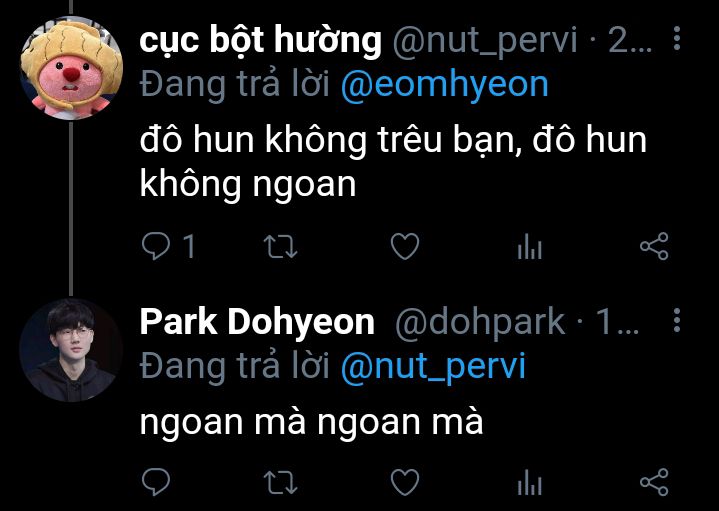Screen dimensions: 719x511
Task: Like the tweet from @nut_pervi
Action: coord(405,246)
